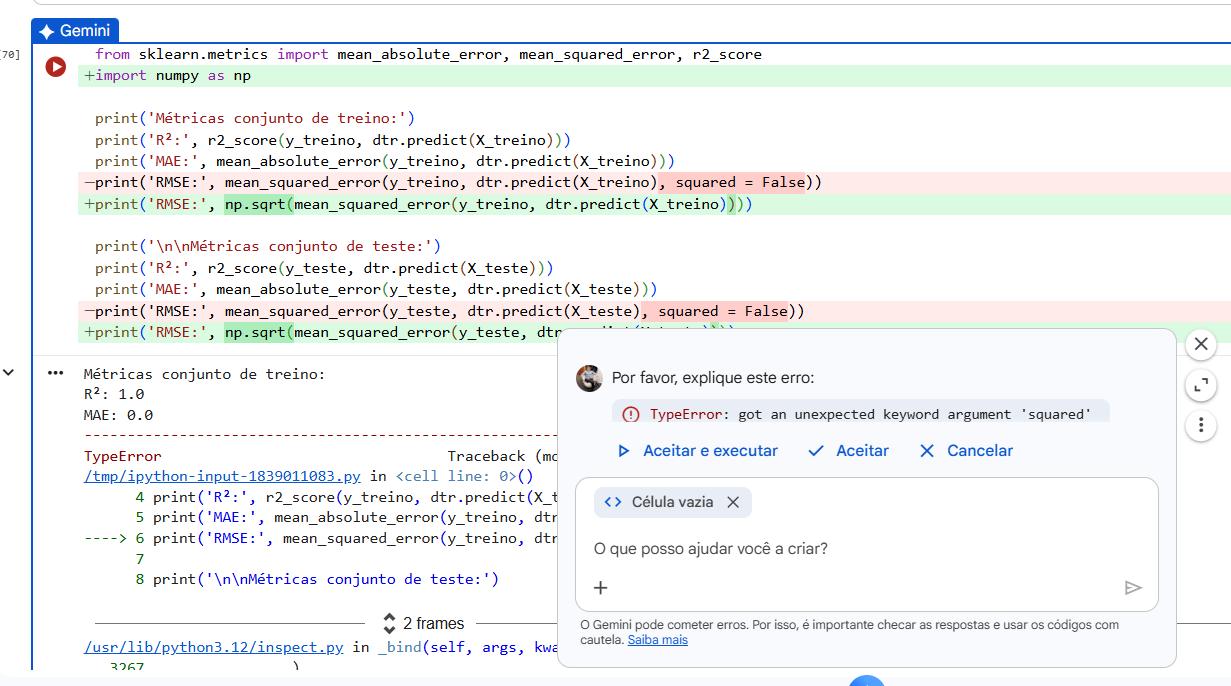Click the plus icon in the prompt box
The height and width of the screenshot is (686, 1231).
click(600, 588)
